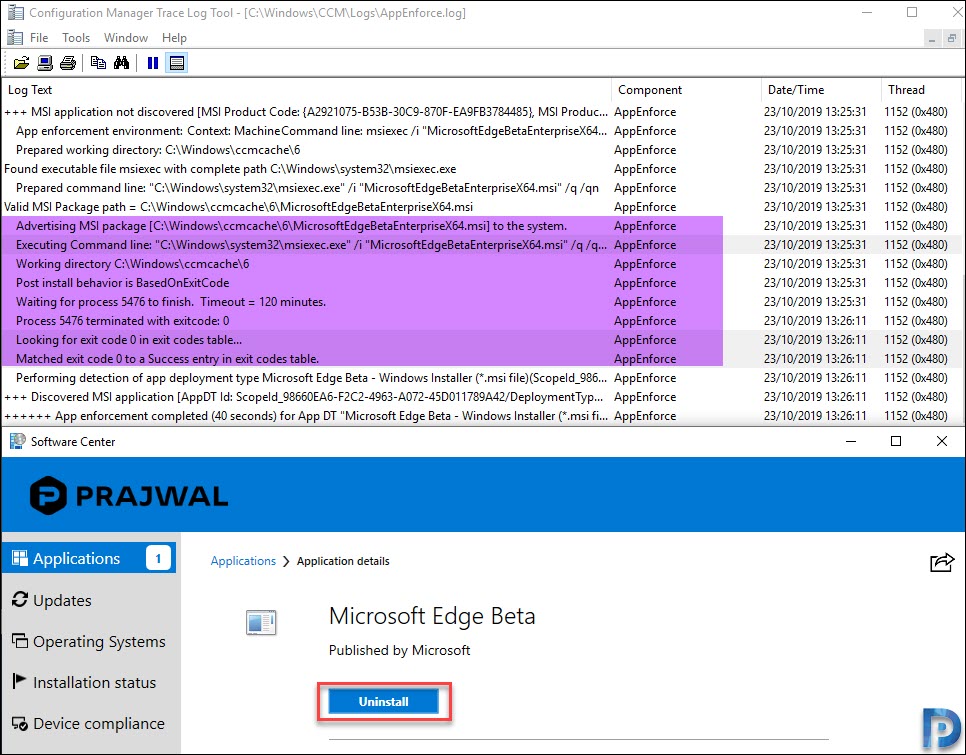Uninstall Microsoft Edge Beta

(x=384, y=701)
